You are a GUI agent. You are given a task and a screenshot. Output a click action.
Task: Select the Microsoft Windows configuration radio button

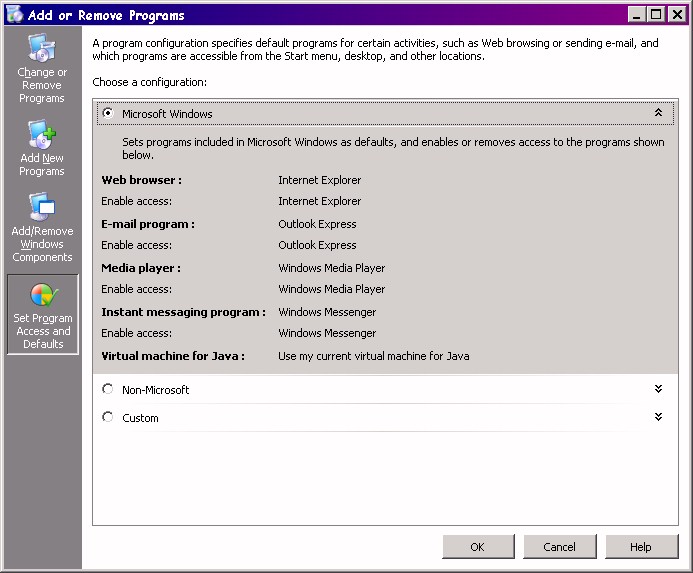point(107,113)
